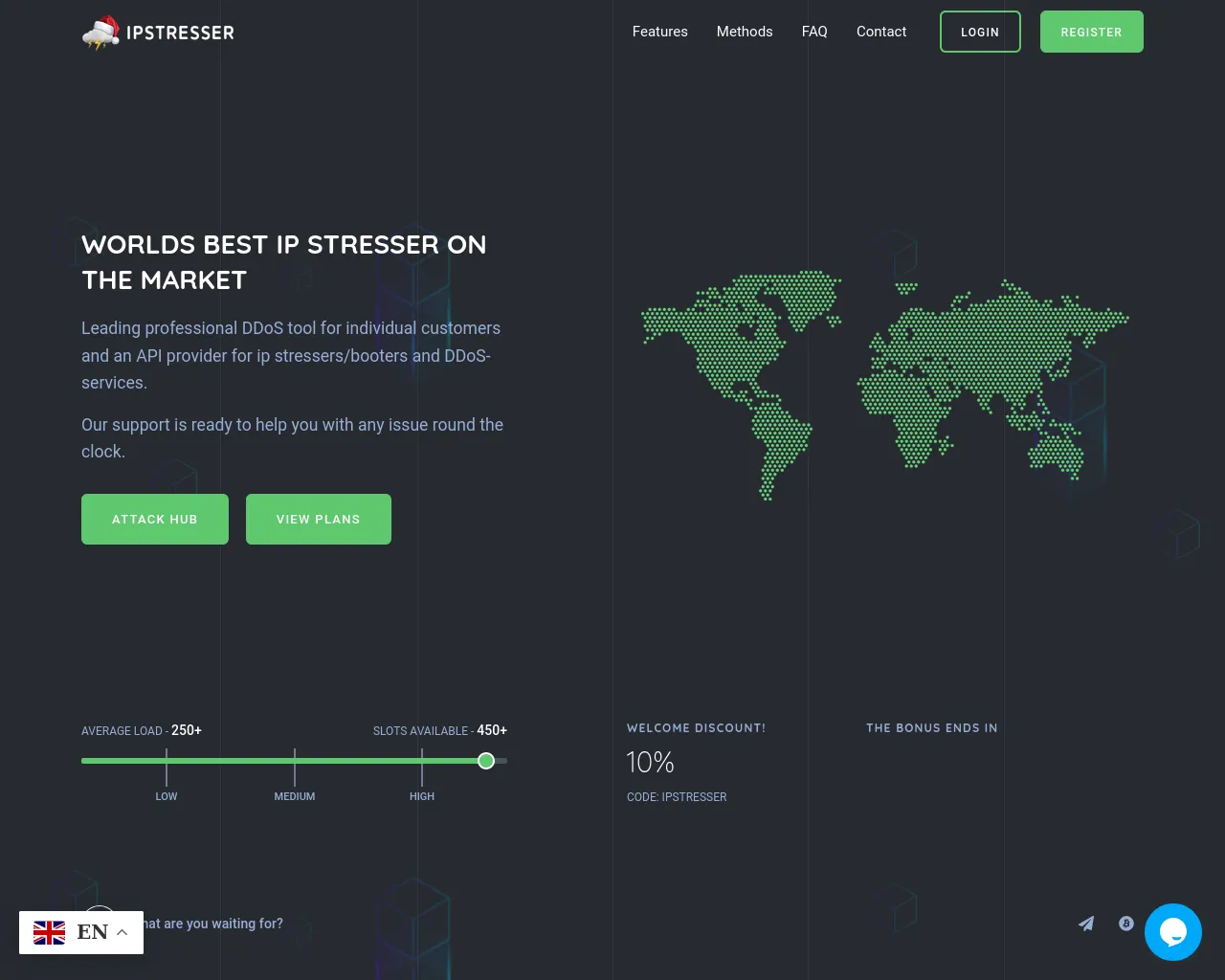
Task: Click the HIGH marker on the slider
Action: click(x=422, y=796)
